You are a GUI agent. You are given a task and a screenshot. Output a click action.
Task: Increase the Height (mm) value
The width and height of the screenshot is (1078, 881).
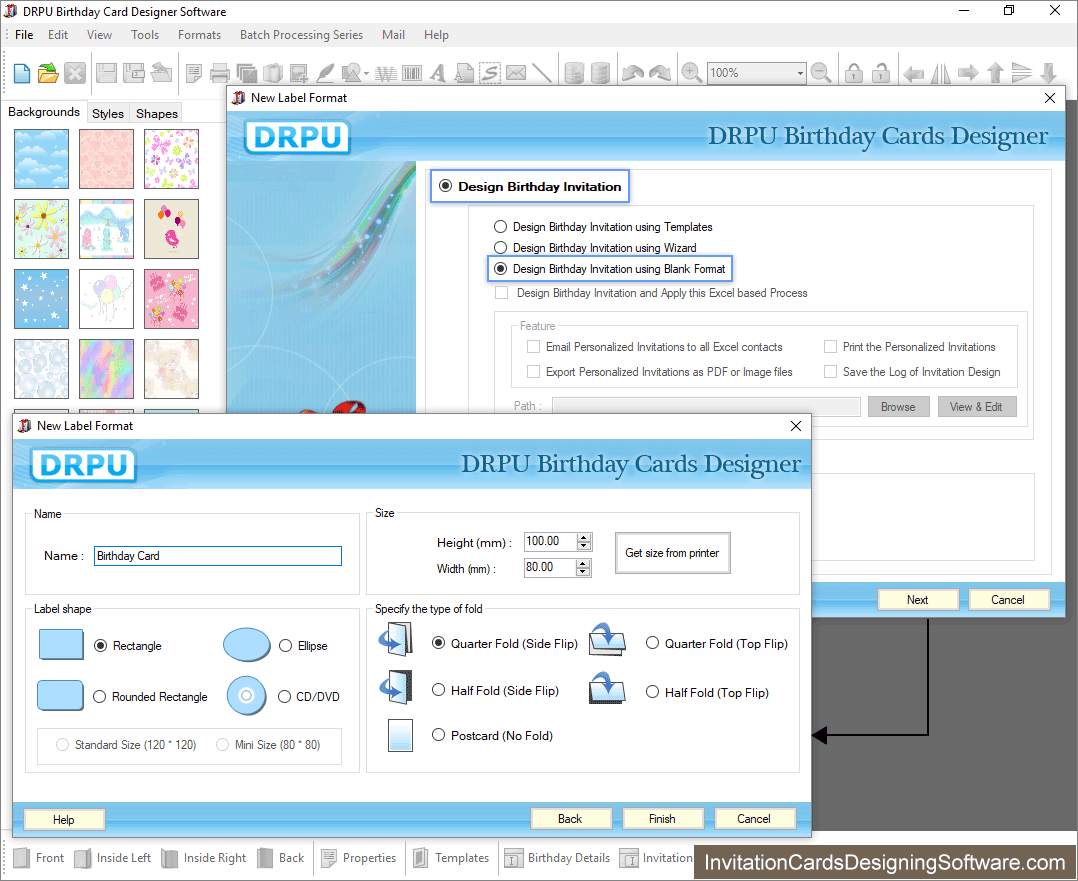coord(584,537)
